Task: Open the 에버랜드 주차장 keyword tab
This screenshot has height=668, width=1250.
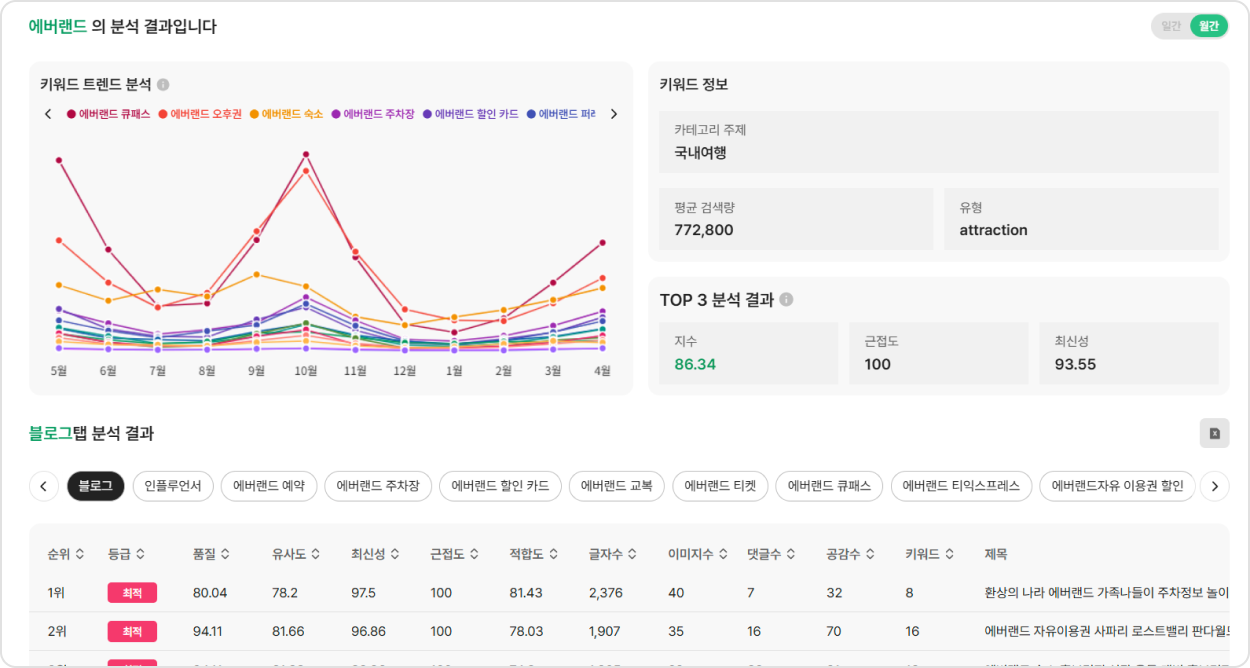Action: point(378,486)
